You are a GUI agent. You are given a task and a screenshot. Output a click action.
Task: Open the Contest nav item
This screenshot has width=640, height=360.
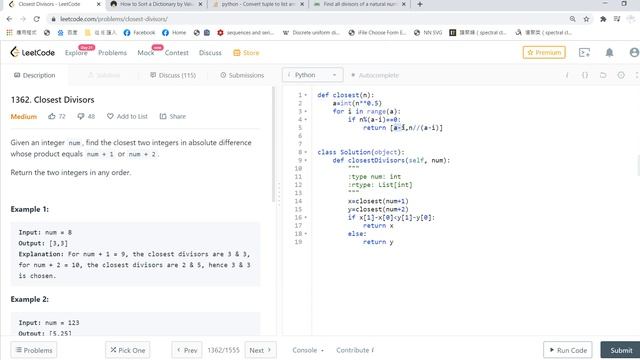tap(176, 53)
